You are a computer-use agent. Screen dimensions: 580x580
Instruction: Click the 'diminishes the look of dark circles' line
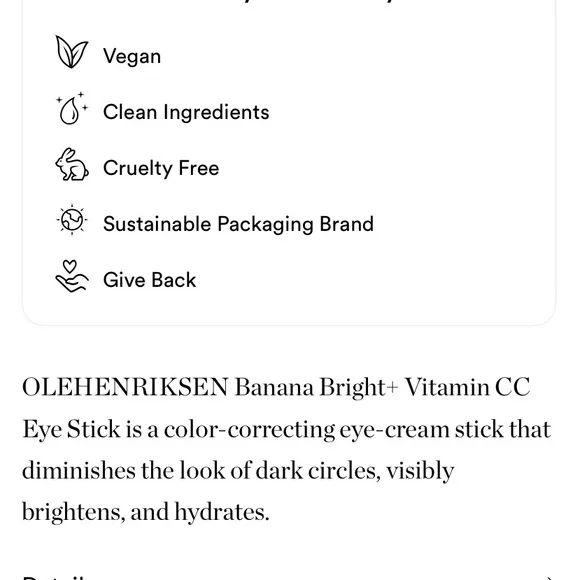238,471
